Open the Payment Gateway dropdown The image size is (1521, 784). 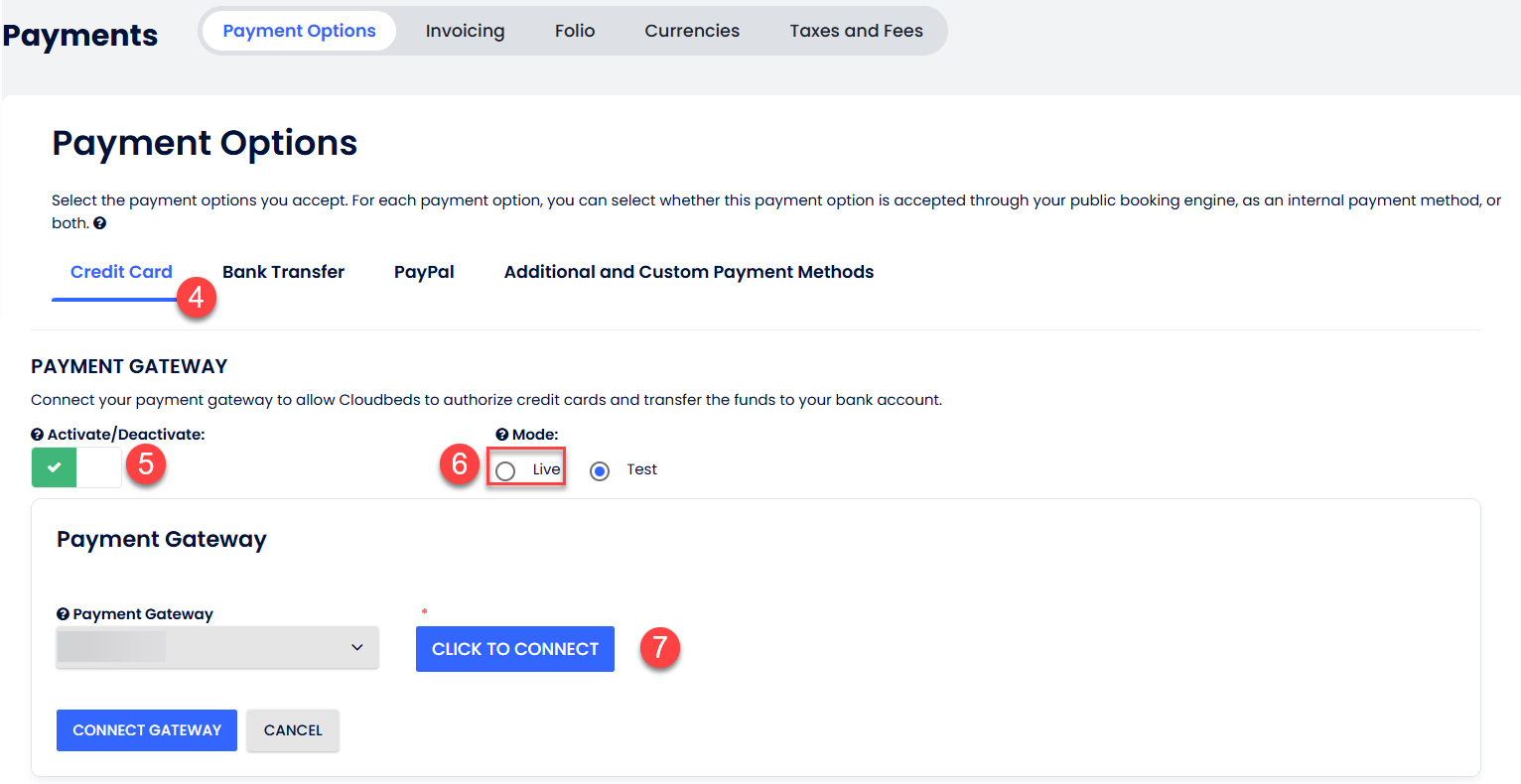(x=217, y=647)
